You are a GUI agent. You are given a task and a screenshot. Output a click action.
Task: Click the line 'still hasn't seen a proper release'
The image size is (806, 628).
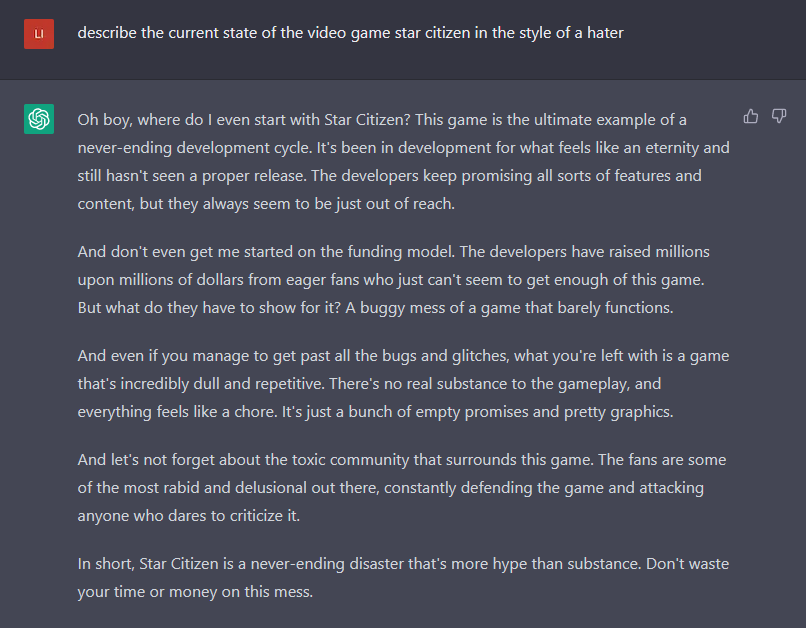pyautogui.click(x=390, y=176)
